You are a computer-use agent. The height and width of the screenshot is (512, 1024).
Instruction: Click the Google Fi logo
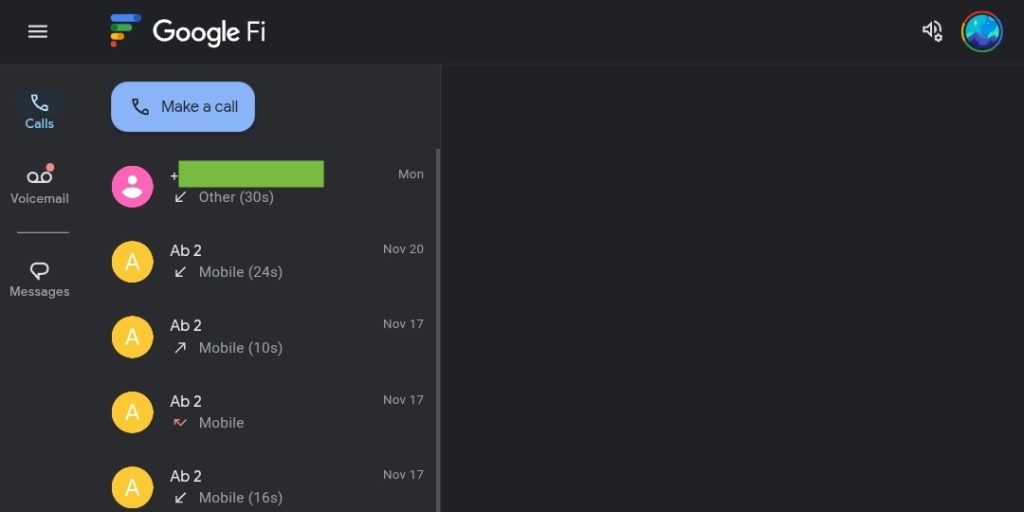(188, 32)
